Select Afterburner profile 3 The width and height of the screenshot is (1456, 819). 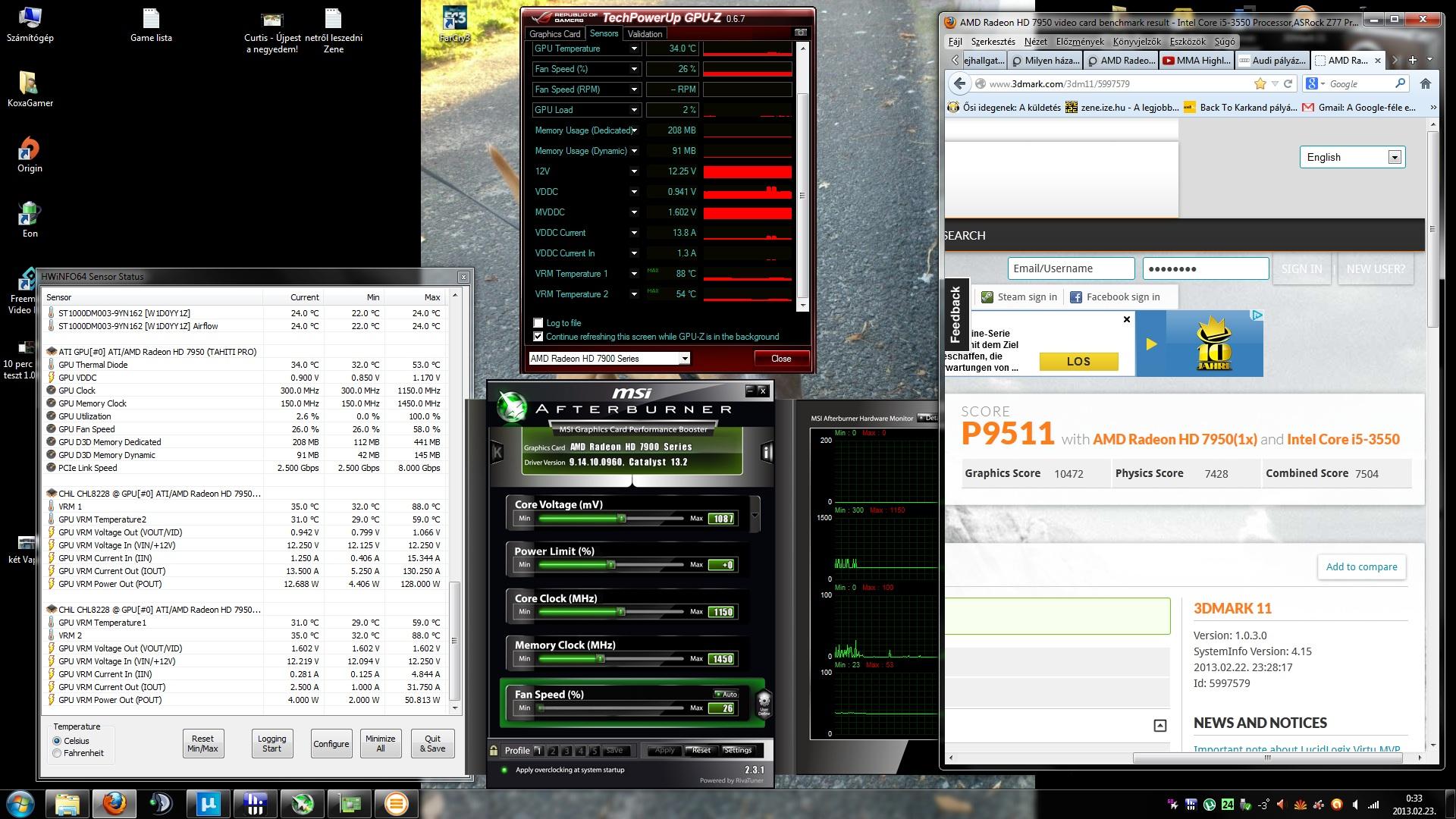(x=566, y=751)
